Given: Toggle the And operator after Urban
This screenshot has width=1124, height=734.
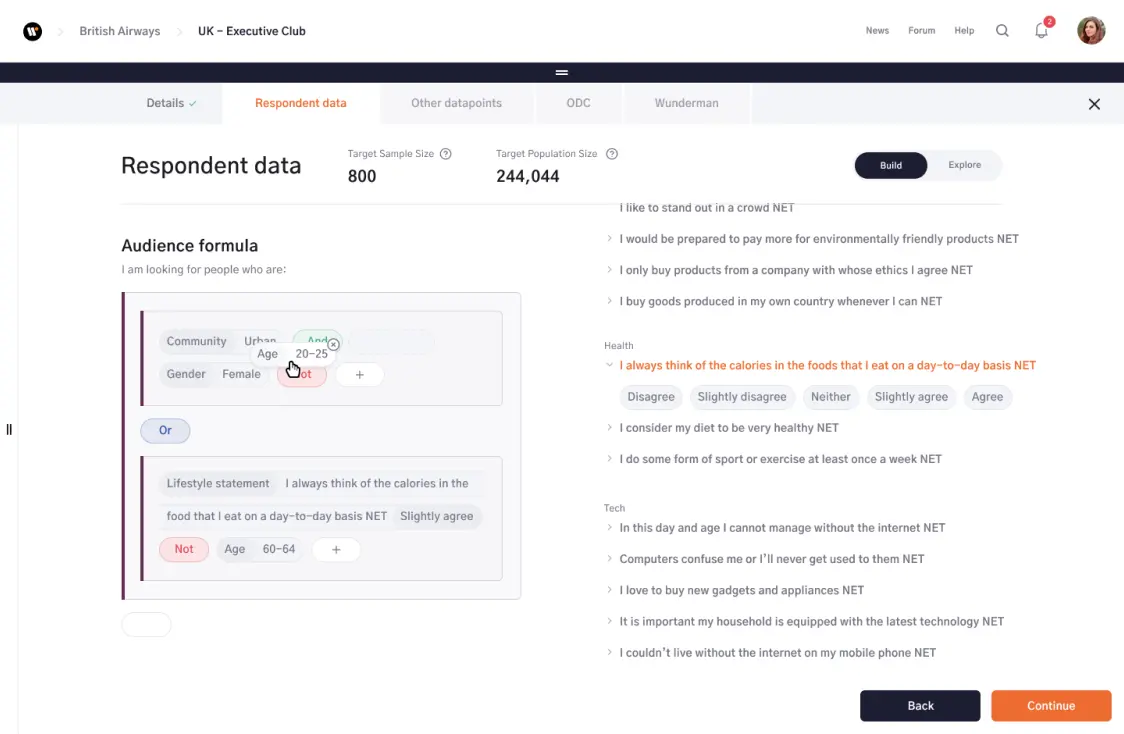Looking at the screenshot, I should pyautogui.click(x=318, y=339).
